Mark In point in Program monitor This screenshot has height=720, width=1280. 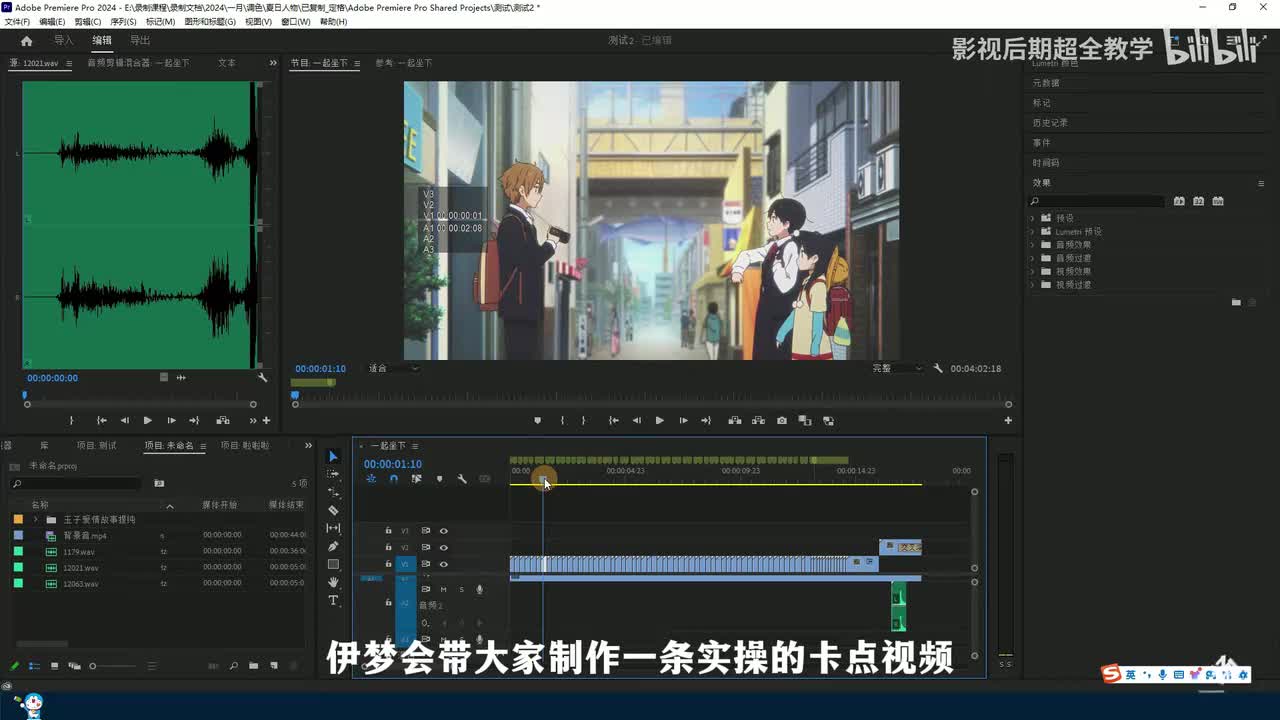(562, 420)
